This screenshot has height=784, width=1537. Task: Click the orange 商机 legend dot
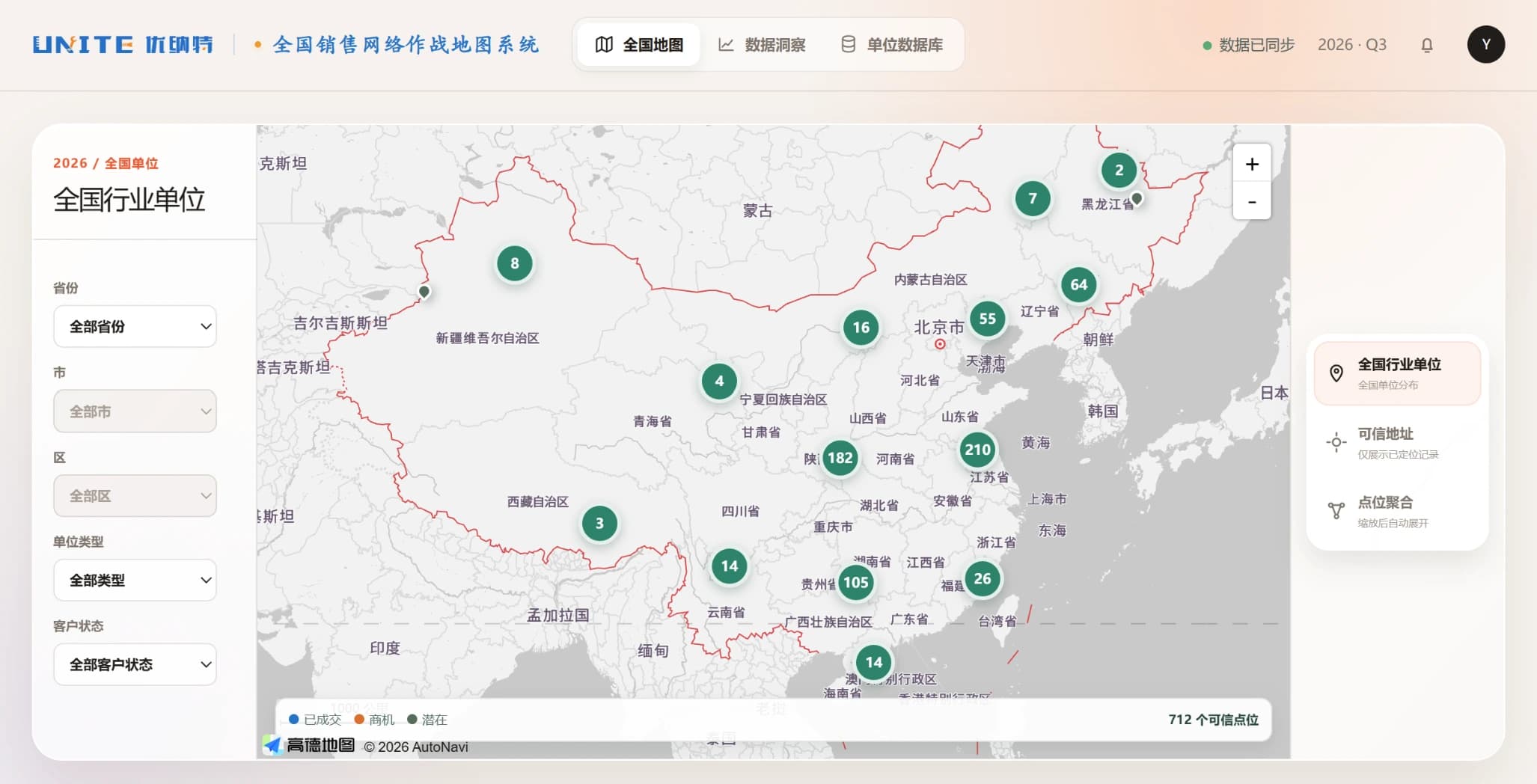(359, 719)
